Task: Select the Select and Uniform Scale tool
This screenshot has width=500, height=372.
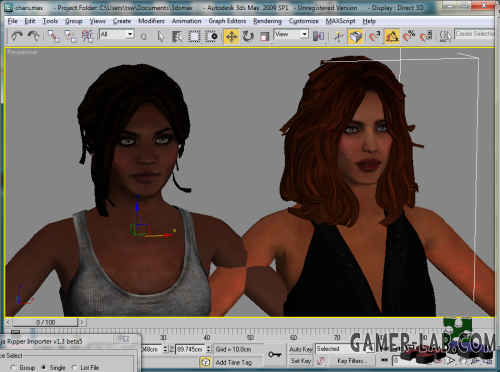Action: [265, 36]
